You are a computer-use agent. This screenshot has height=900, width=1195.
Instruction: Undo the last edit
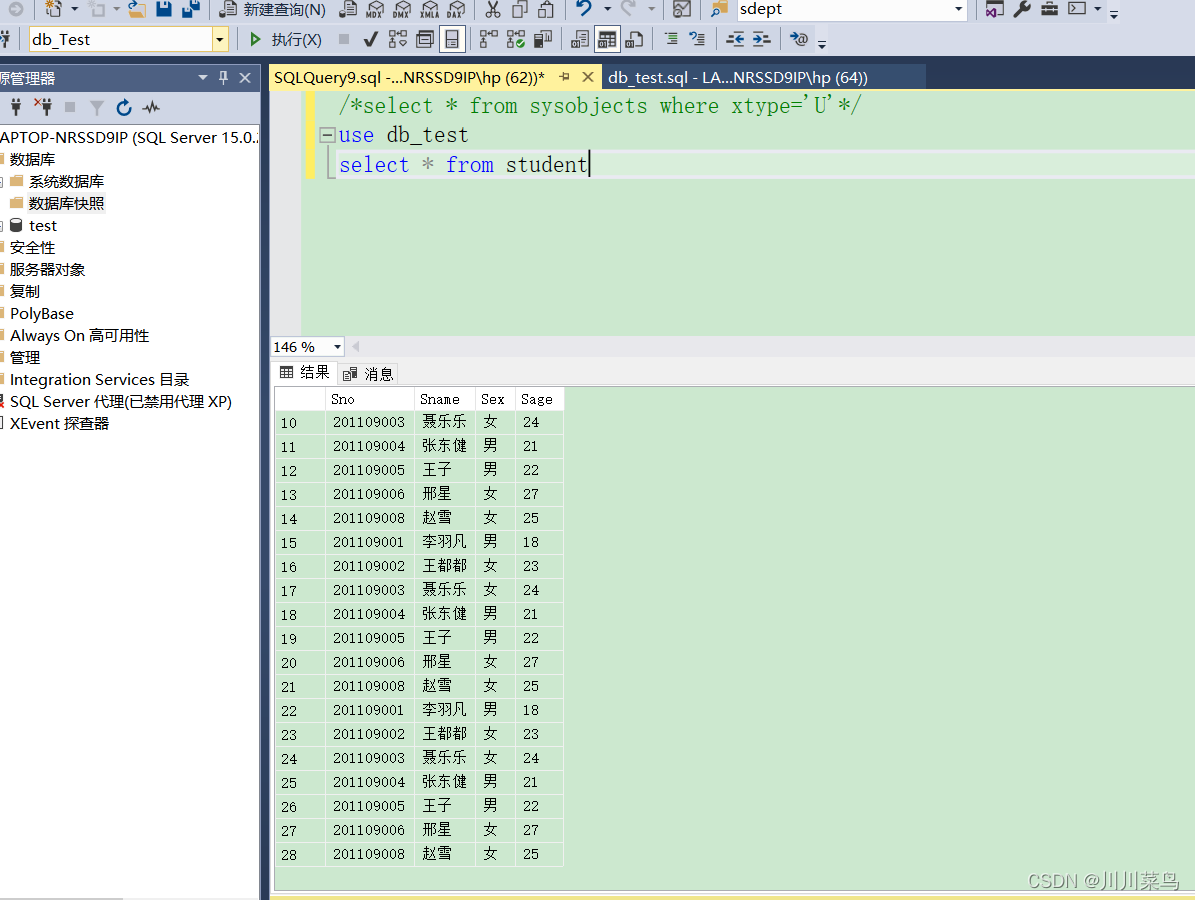pyautogui.click(x=584, y=9)
